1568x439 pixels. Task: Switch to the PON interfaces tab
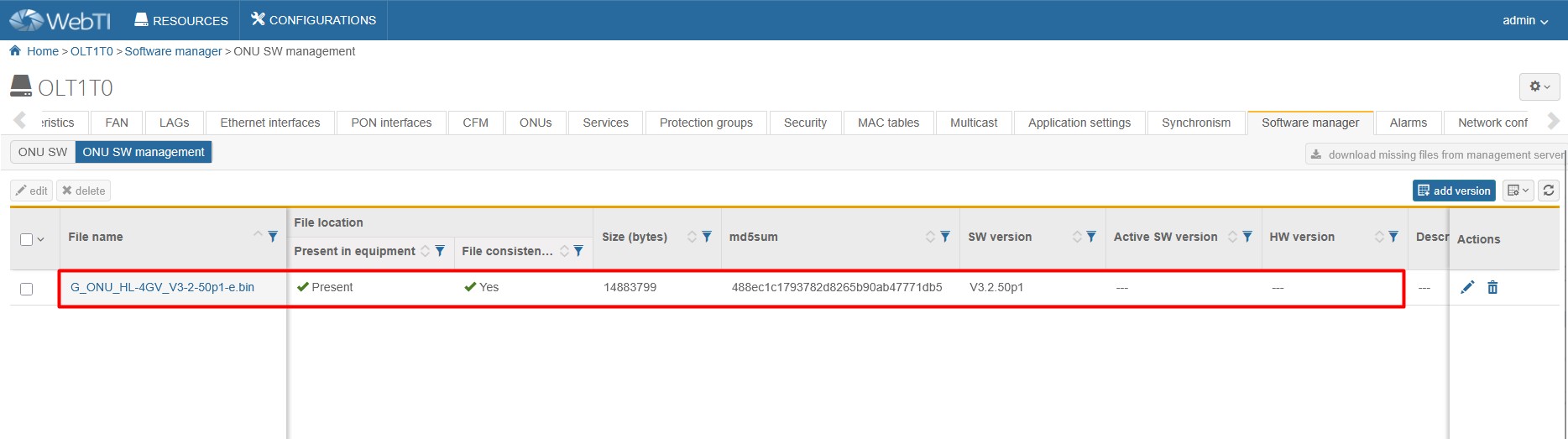coord(391,123)
